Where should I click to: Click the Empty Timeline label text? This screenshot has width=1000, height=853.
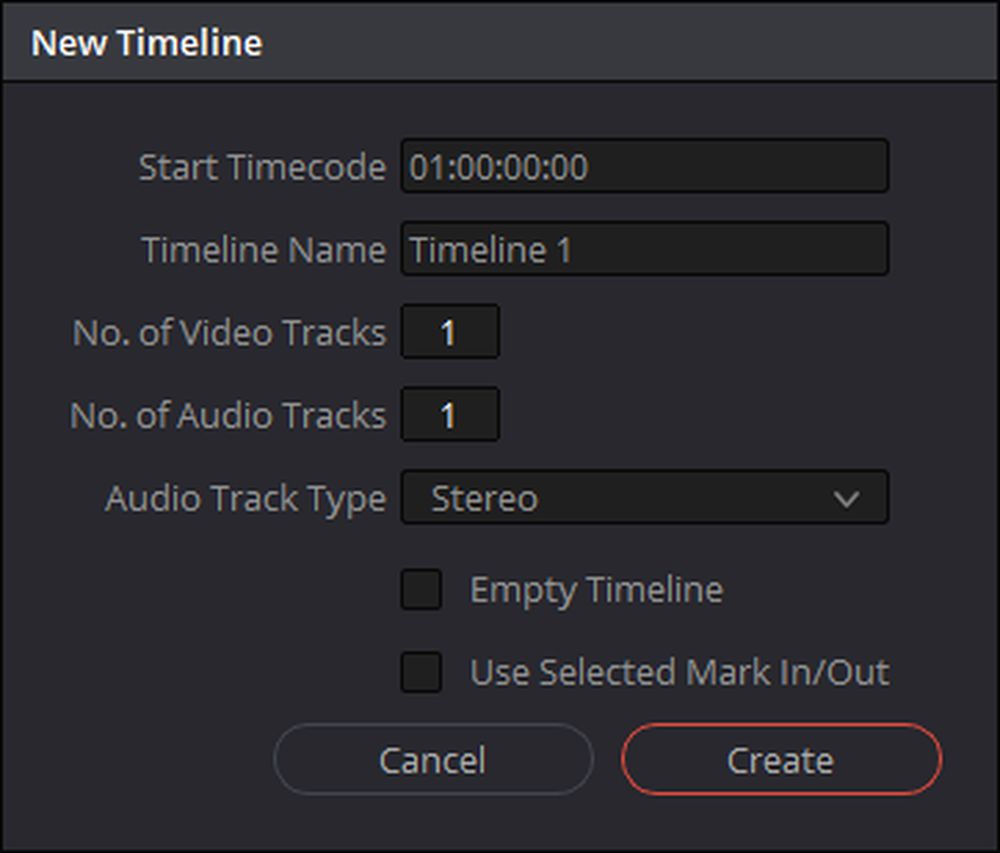[x=596, y=590]
